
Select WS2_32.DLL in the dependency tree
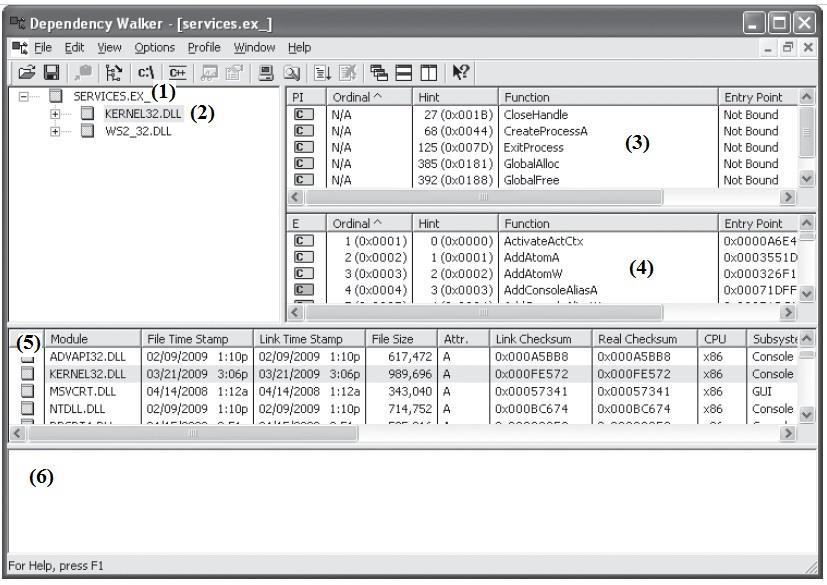pyautogui.click(x=138, y=131)
